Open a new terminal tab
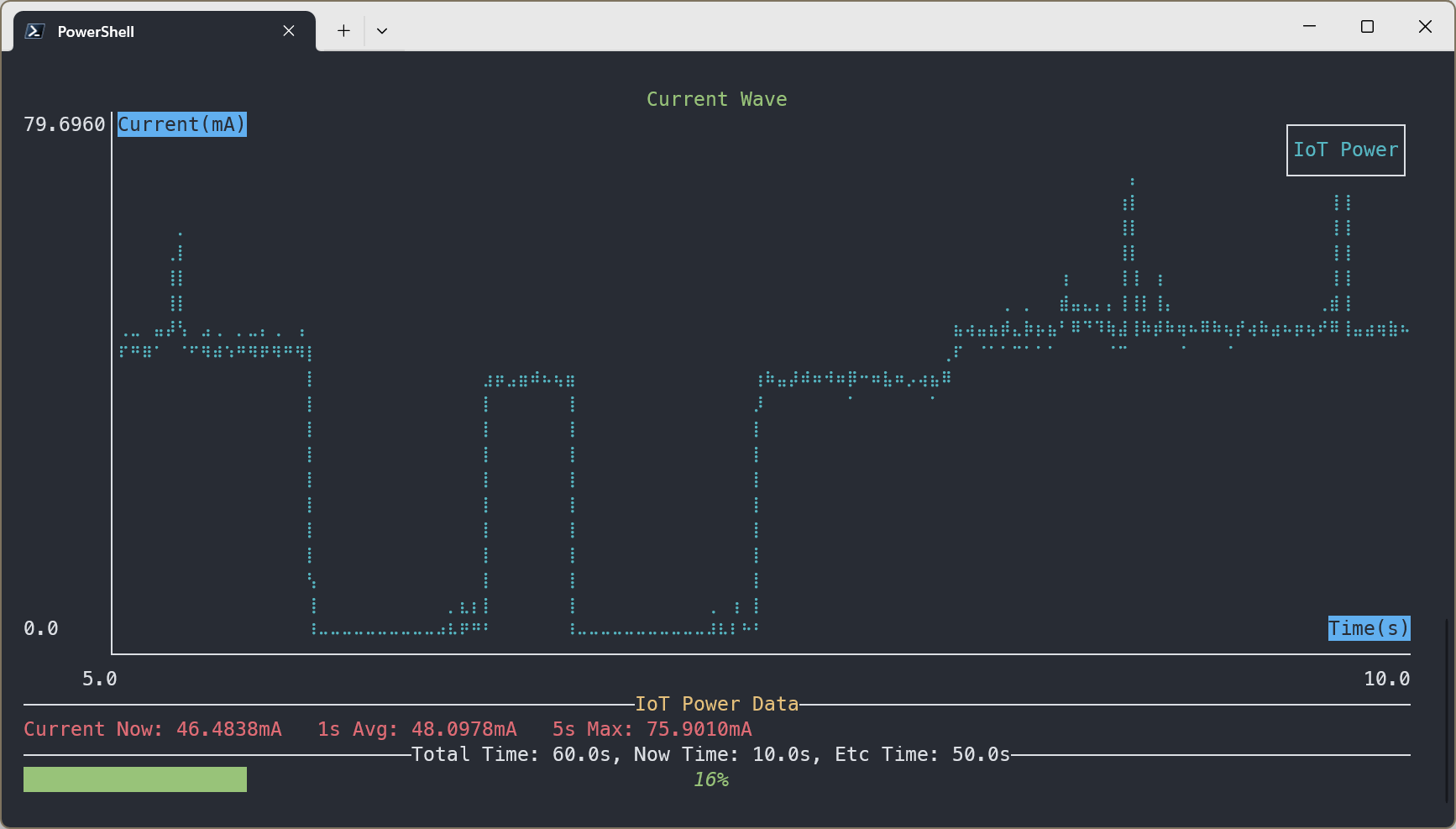 coord(343,30)
